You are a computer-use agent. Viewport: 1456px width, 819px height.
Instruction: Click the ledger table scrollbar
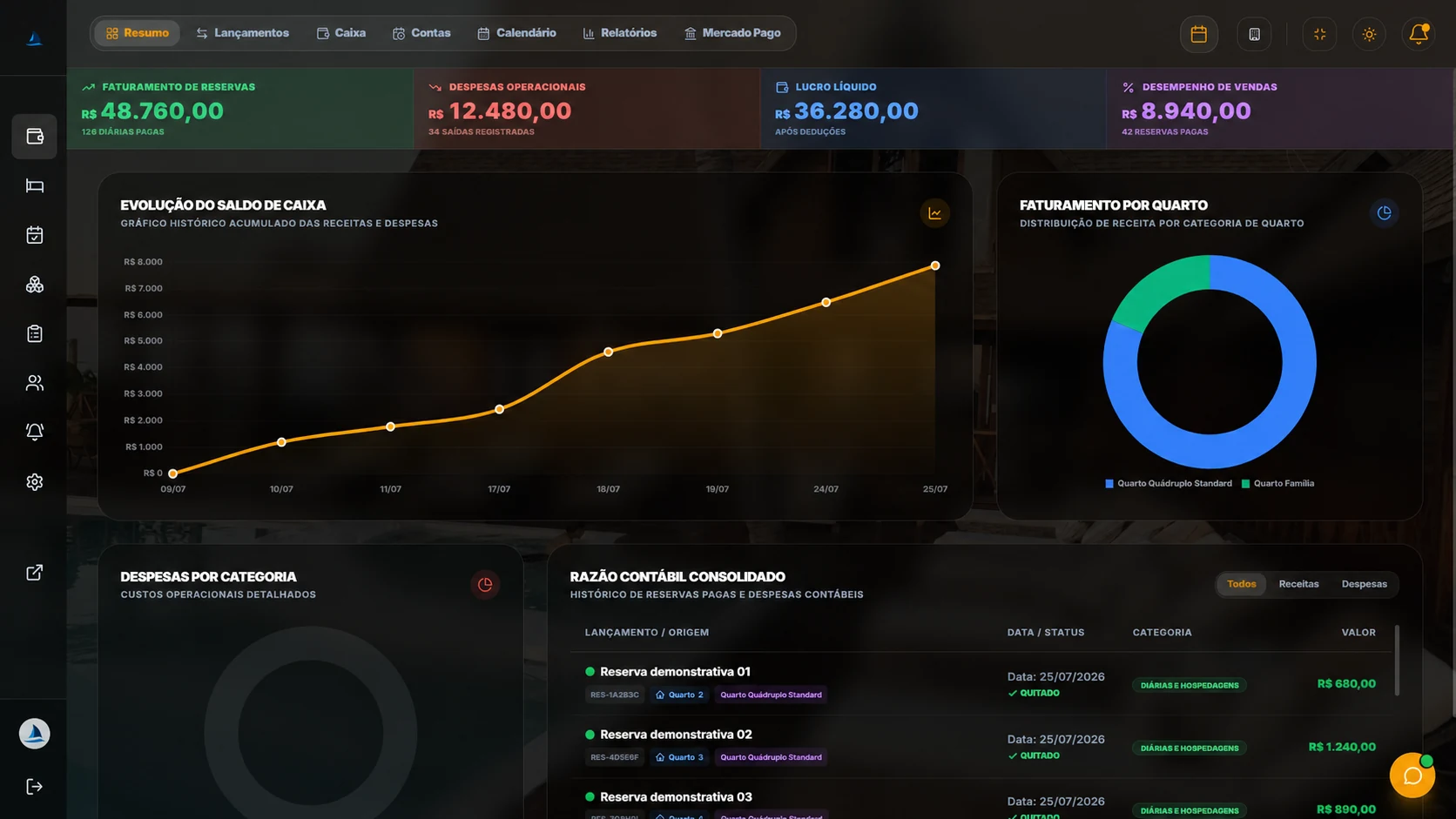tap(1397, 661)
